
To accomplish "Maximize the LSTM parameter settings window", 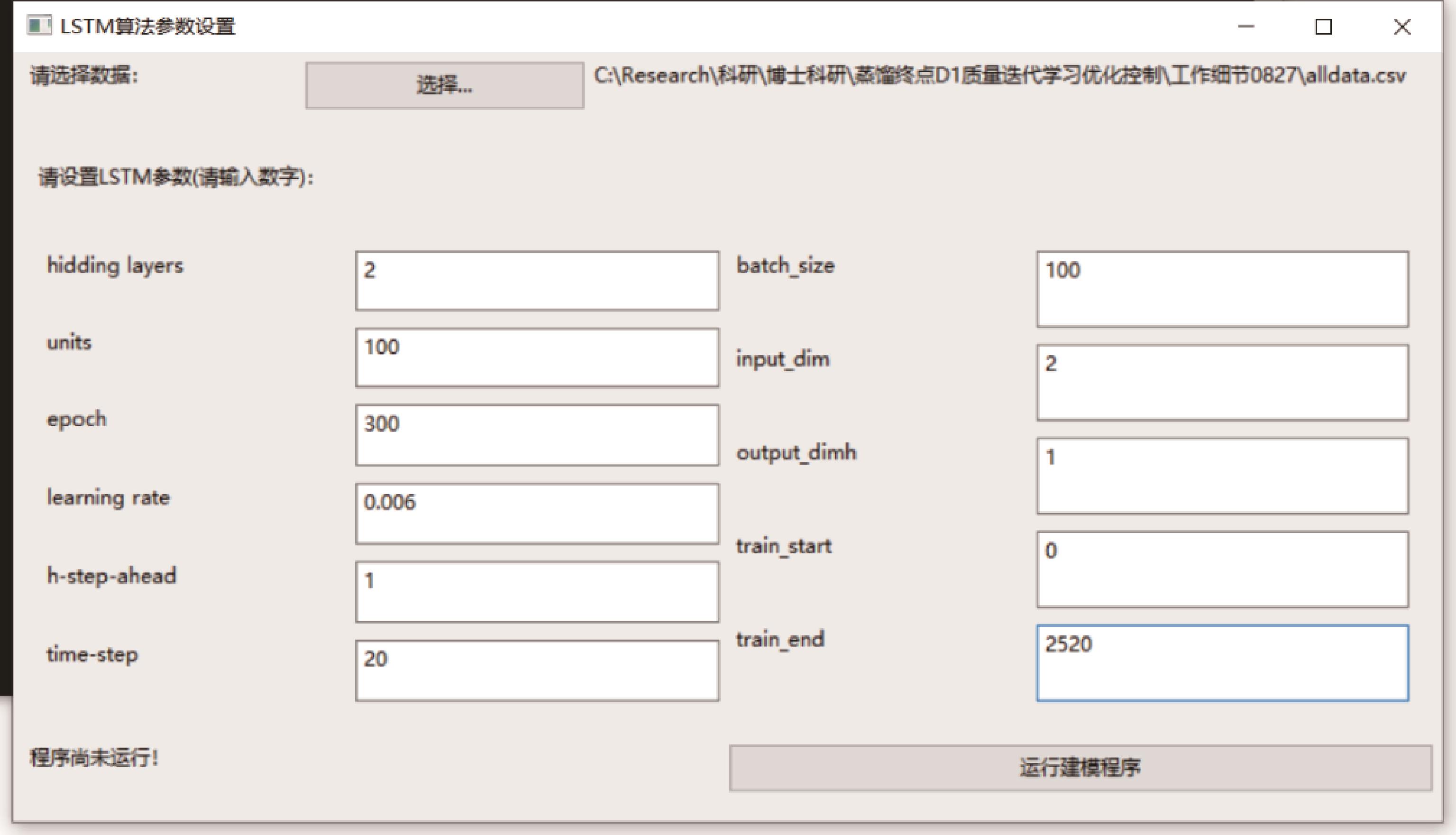I will [1323, 27].
